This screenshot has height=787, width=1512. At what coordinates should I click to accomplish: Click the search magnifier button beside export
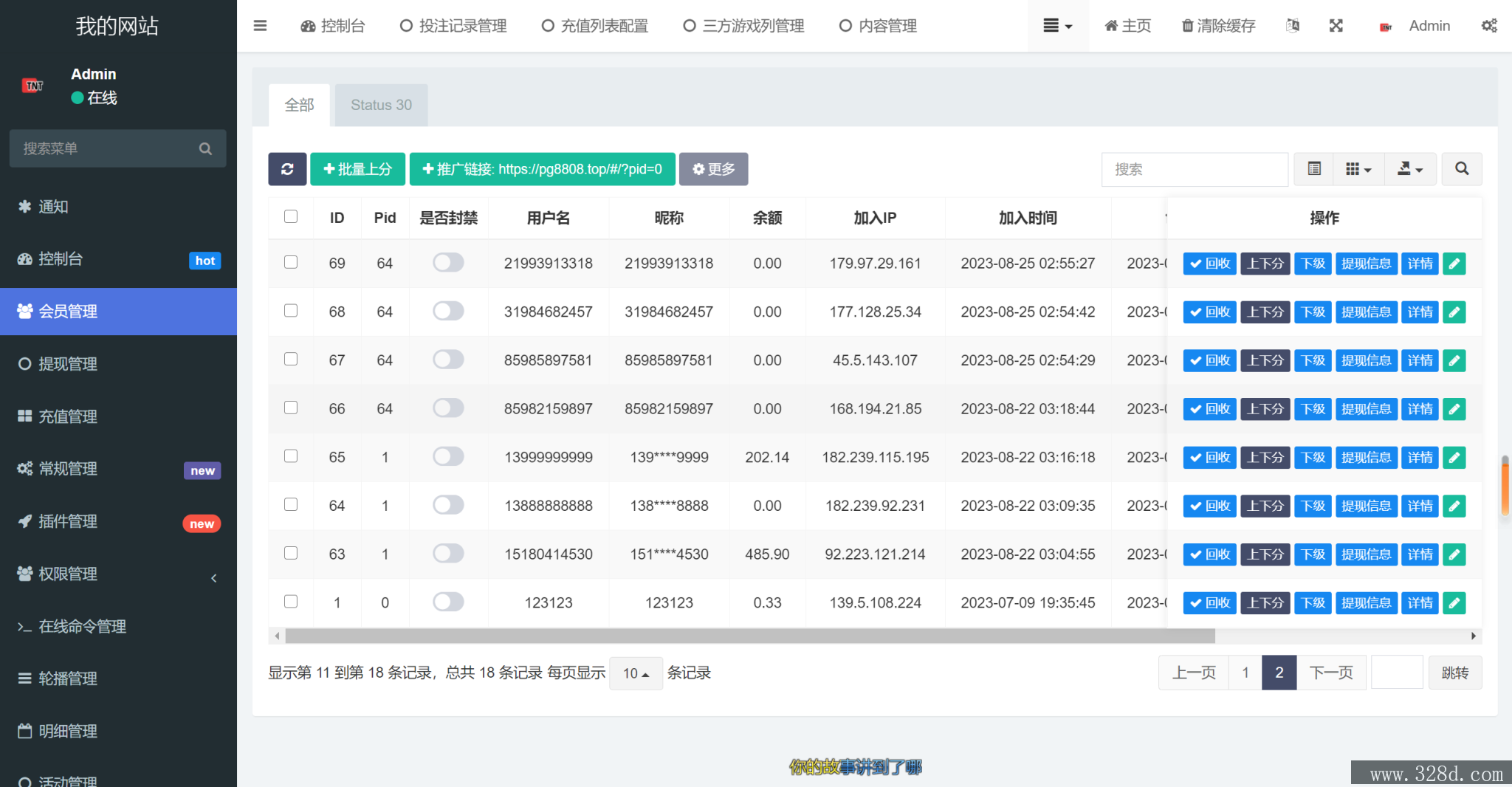(x=1461, y=169)
